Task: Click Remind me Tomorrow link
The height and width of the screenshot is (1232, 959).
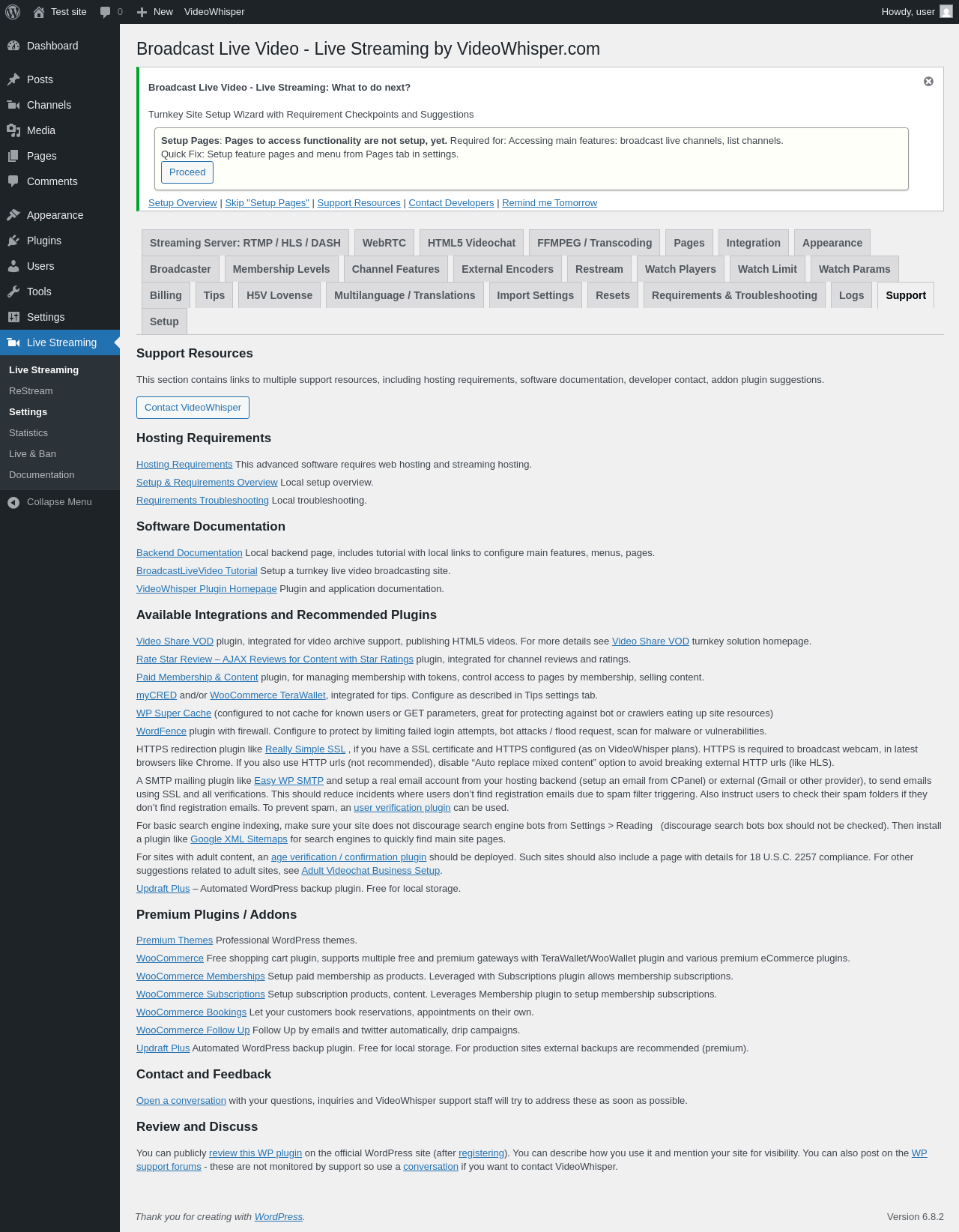Action: coord(549,203)
